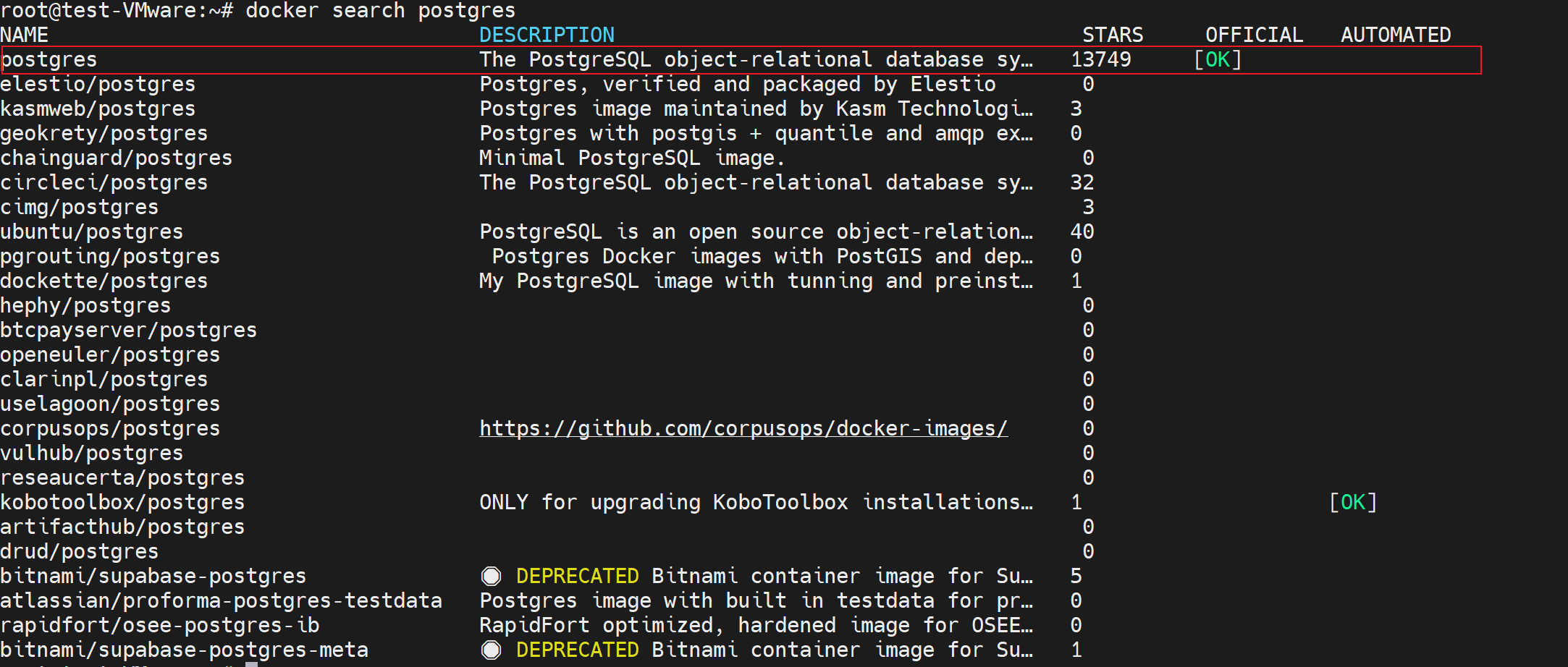Click the 'docker search postgres' command text
This screenshot has height=667, width=1568.
[x=381, y=11]
